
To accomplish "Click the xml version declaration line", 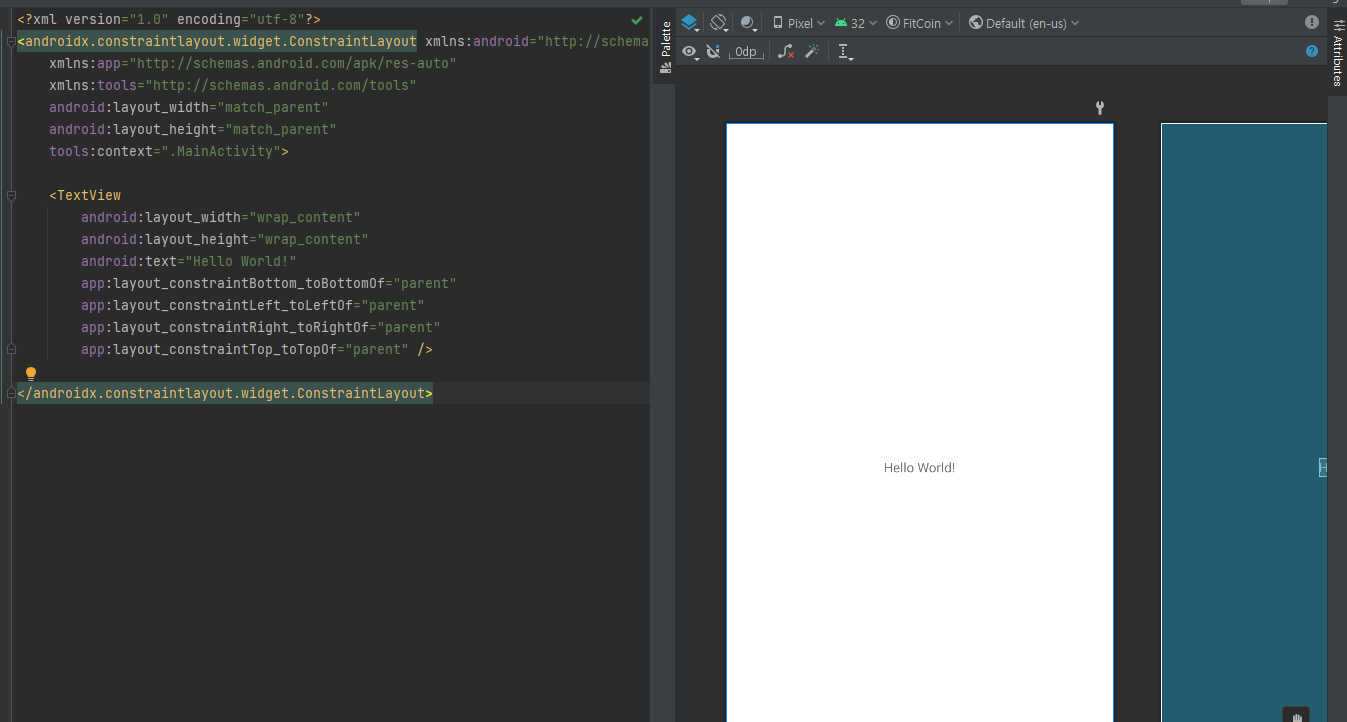I will tap(169, 19).
